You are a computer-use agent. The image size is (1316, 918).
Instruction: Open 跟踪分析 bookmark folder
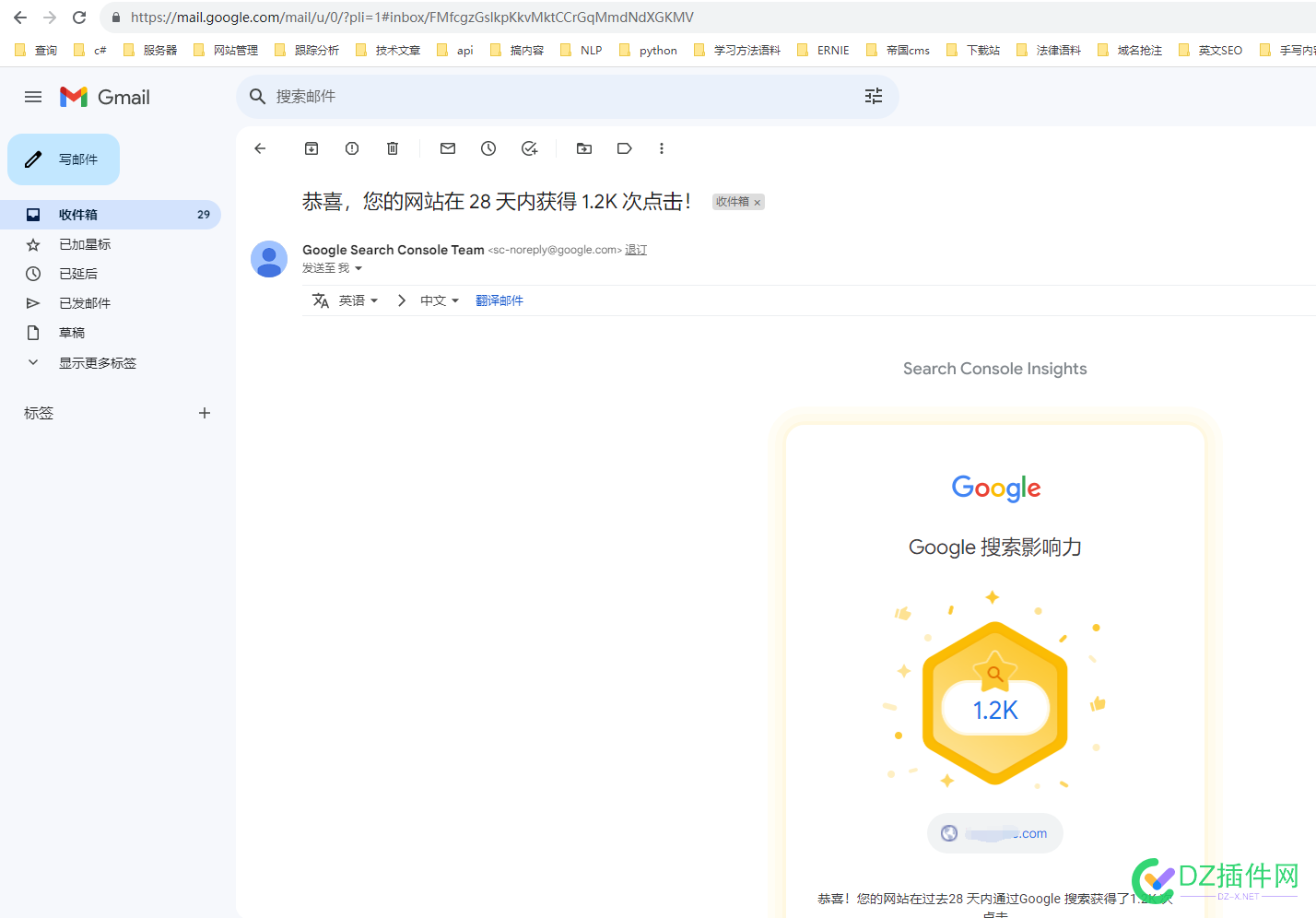307,50
